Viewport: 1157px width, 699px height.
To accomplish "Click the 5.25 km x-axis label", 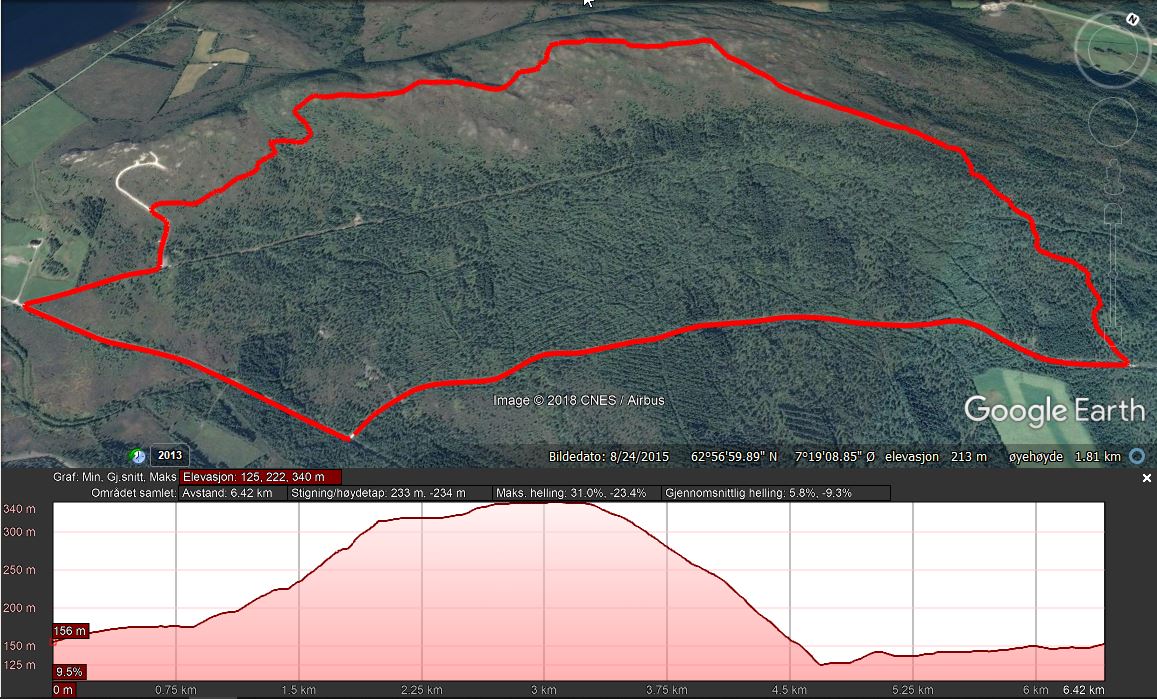I will point(913,690).
